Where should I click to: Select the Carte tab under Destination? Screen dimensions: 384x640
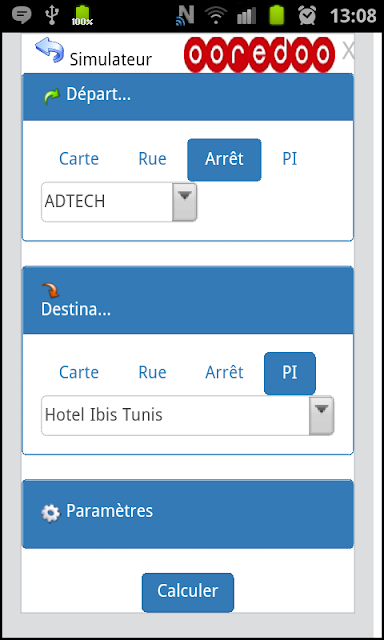pos(79,372)
